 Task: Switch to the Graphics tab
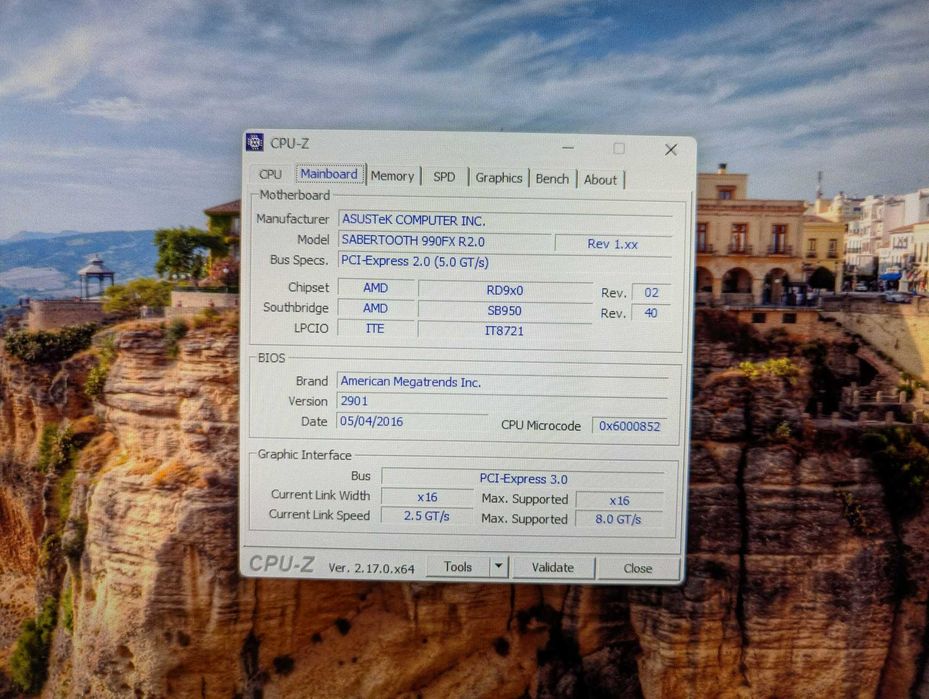click(x=498, y=178)
